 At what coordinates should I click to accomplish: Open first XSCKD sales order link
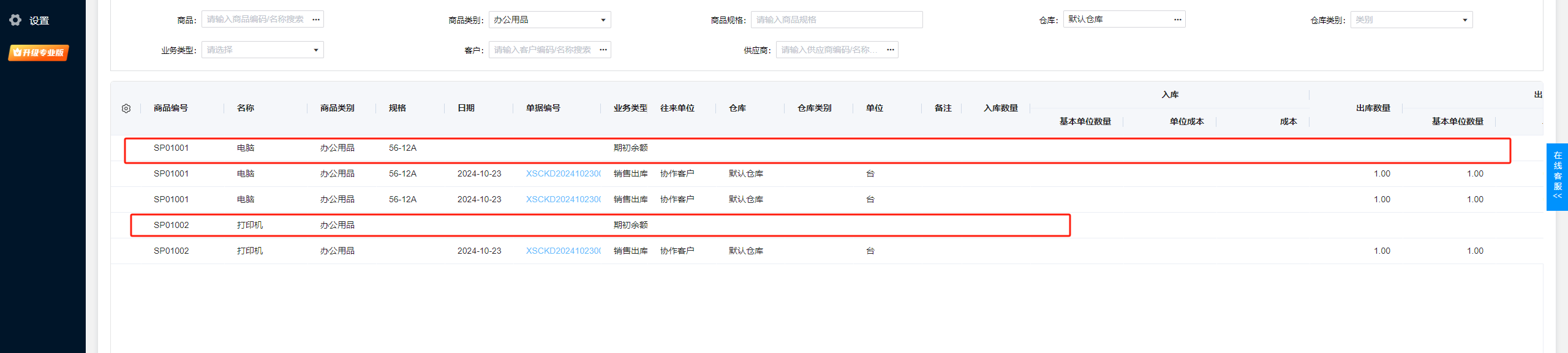[x=563, y=174]
